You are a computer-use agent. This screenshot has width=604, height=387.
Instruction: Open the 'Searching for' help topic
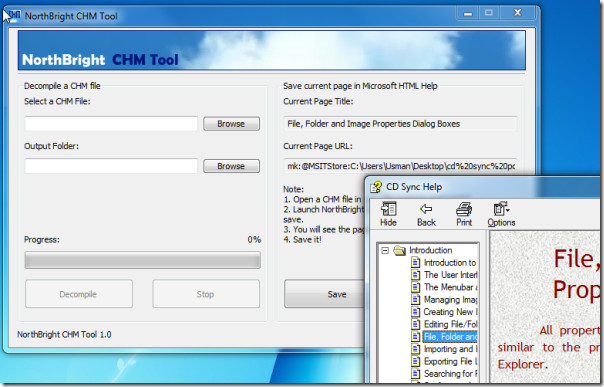click(x=450, y=374)
